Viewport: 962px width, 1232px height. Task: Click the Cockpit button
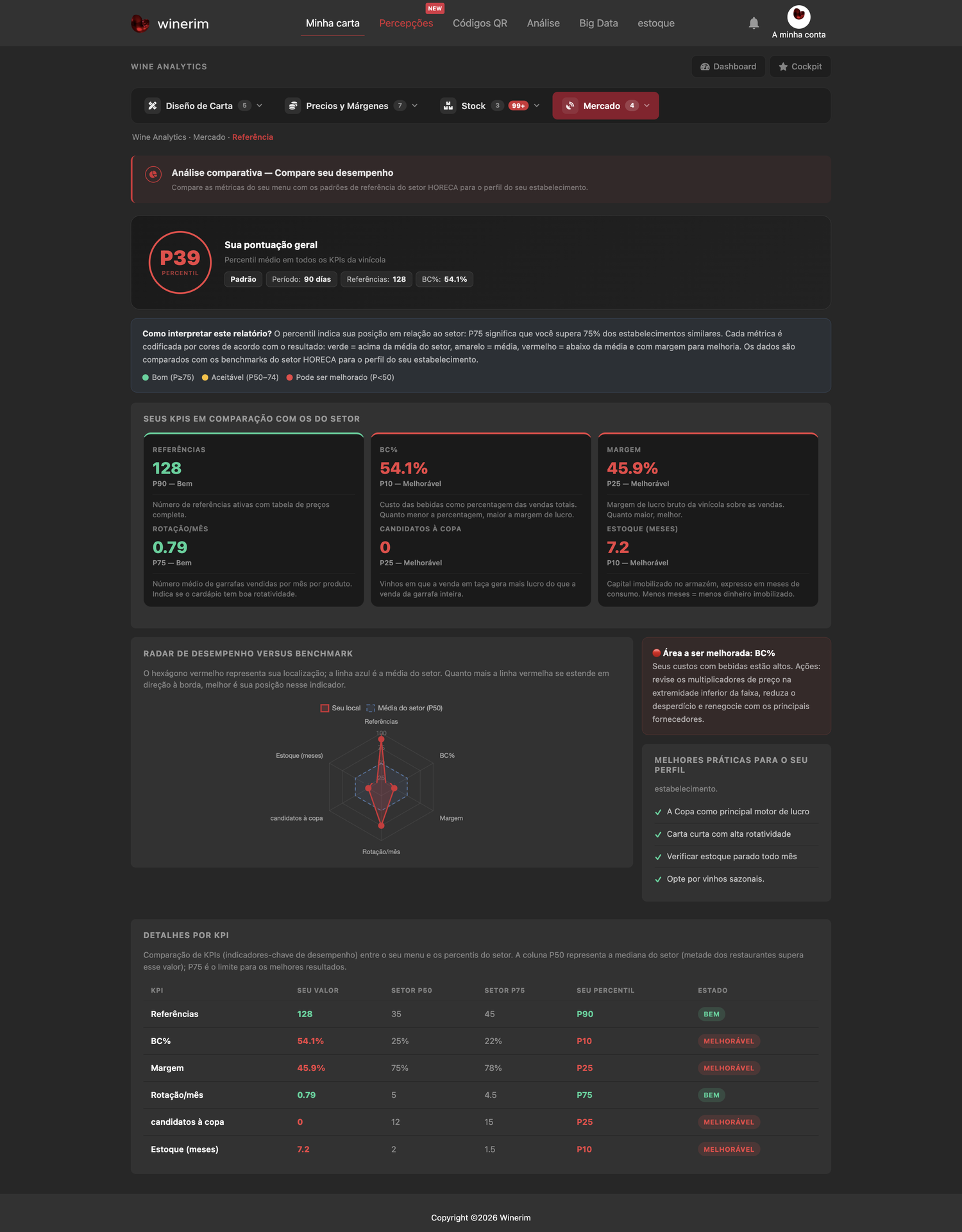coord(800,67)
